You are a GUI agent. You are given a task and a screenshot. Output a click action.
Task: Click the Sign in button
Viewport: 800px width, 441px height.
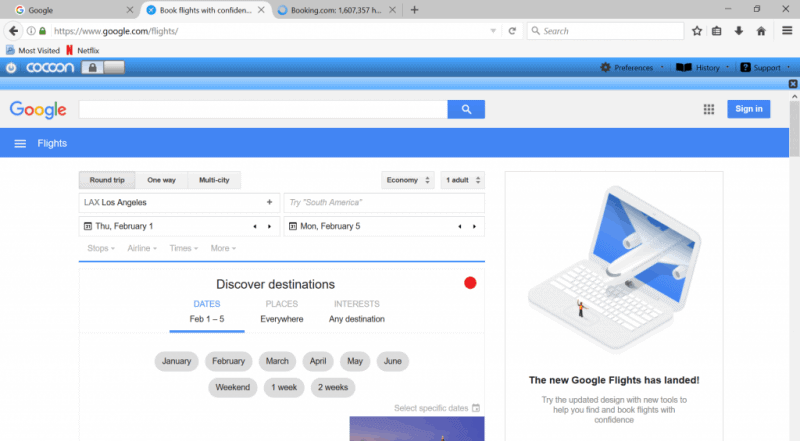pos(749,109)
